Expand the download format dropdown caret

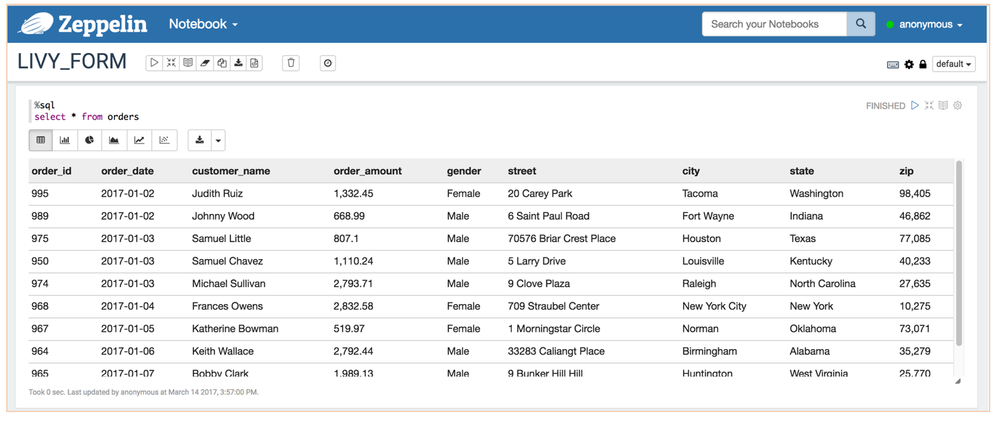219,140
